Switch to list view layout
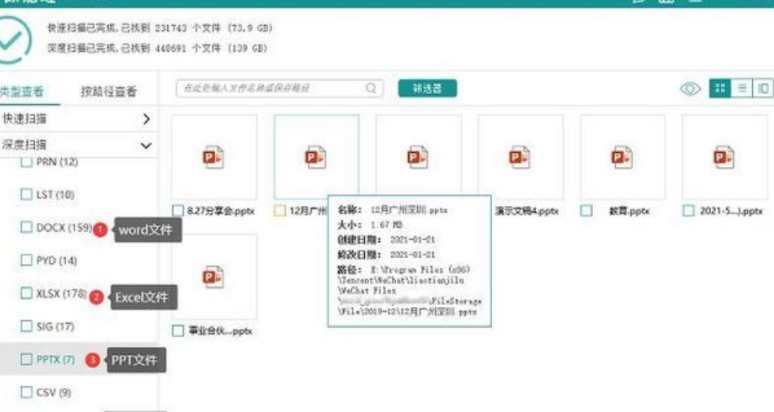The image size is (774, 412). (741, 89)
